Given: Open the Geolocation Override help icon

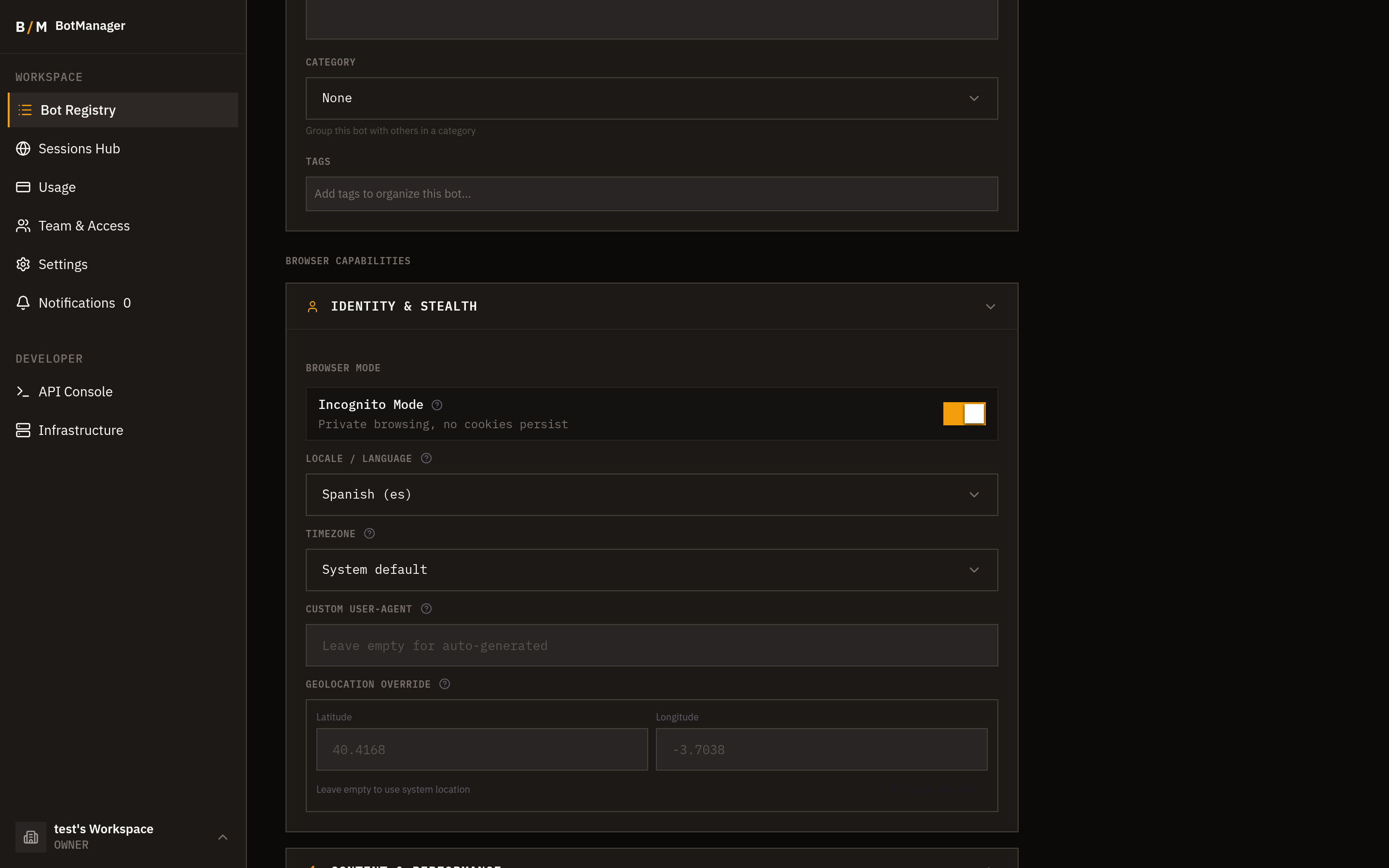Looking at the screenshot, I should click(445, 684).
